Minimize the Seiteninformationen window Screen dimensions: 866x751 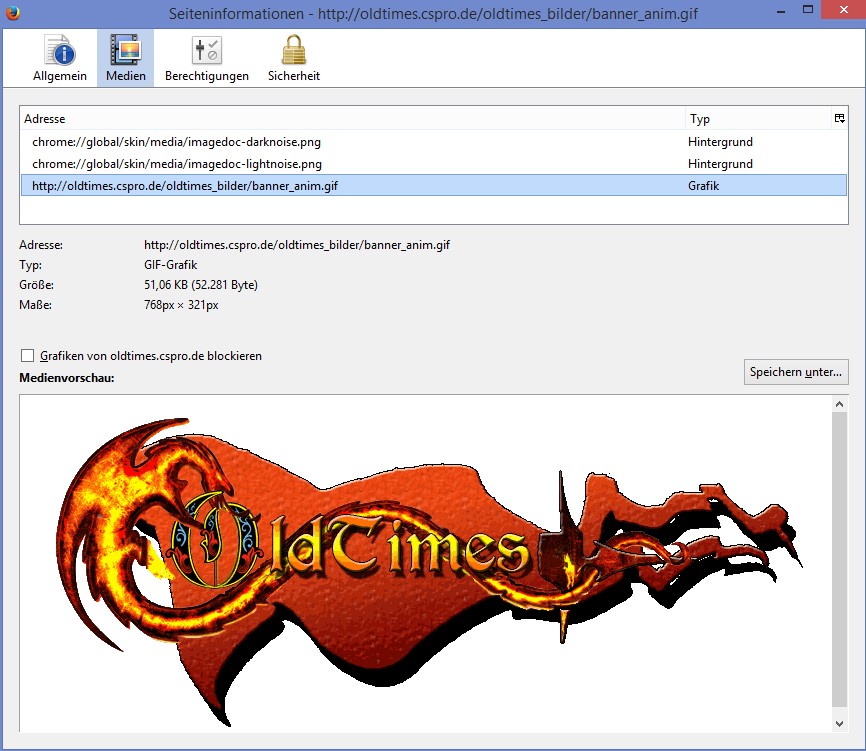[x=781, y=11]
